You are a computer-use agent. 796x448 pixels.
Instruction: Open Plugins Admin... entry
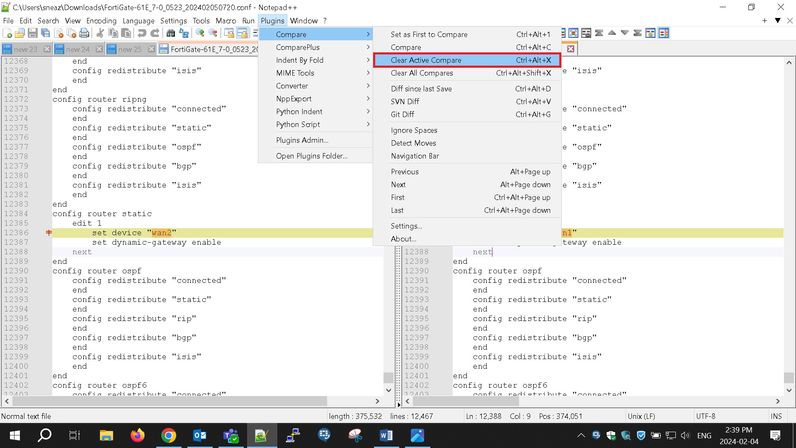[x=301, y=140]
